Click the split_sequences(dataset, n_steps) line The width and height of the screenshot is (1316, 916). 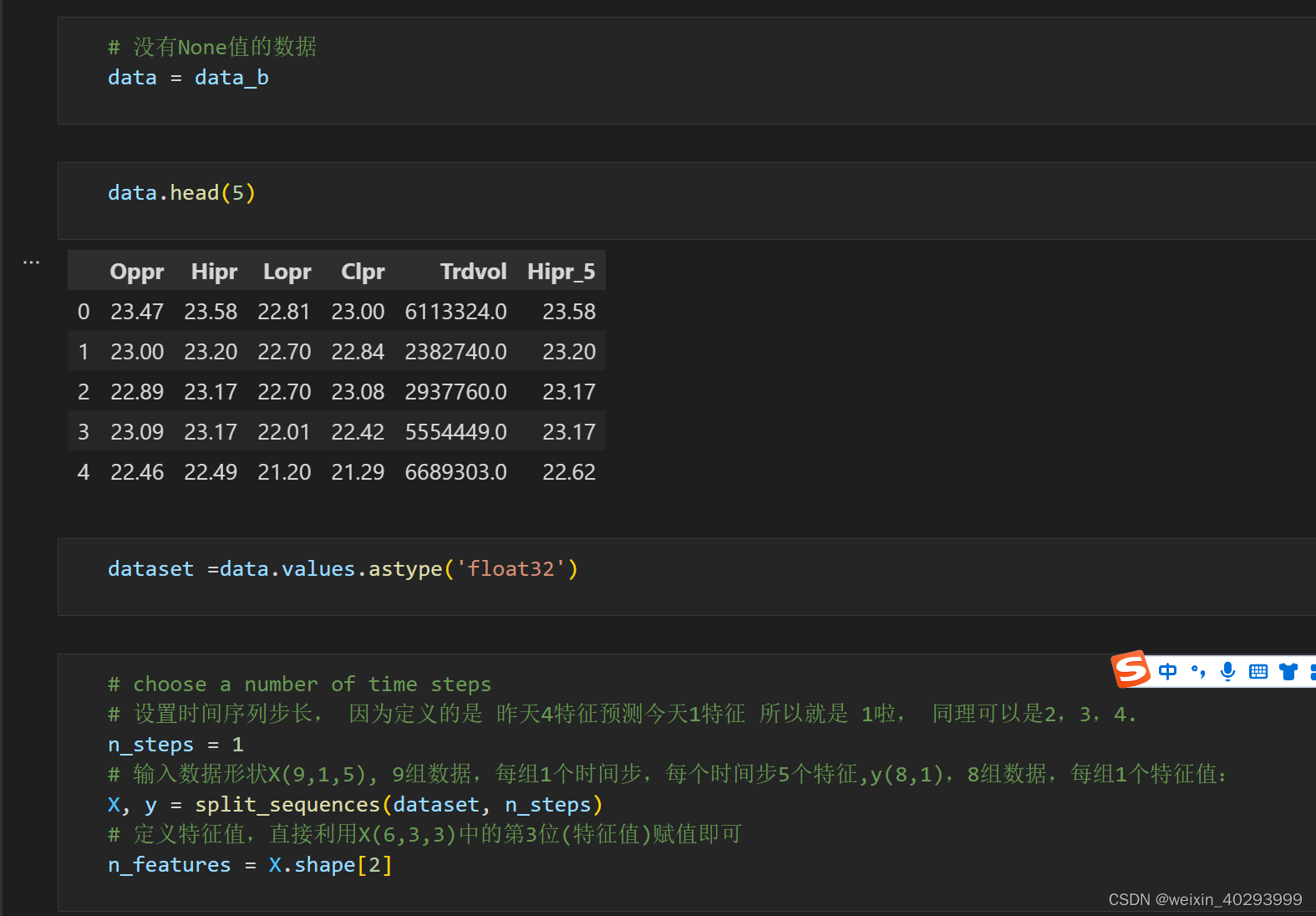[355, 805]
